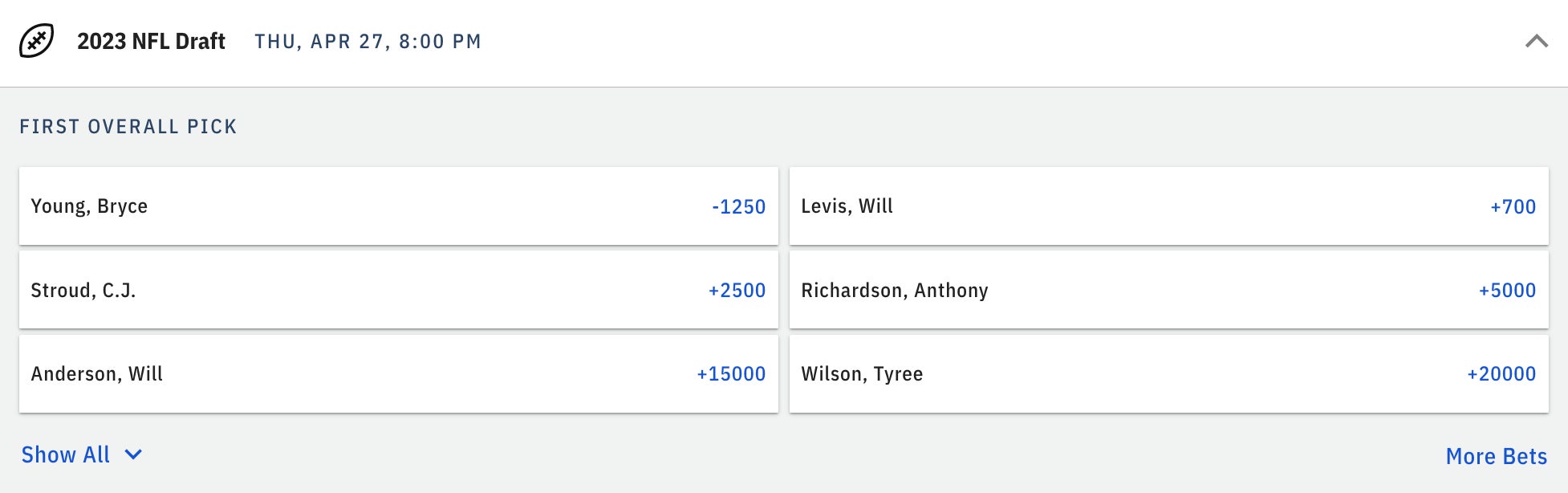
Task: Collapse the 2023 NFL Draft section
Action: (1536, 41)
